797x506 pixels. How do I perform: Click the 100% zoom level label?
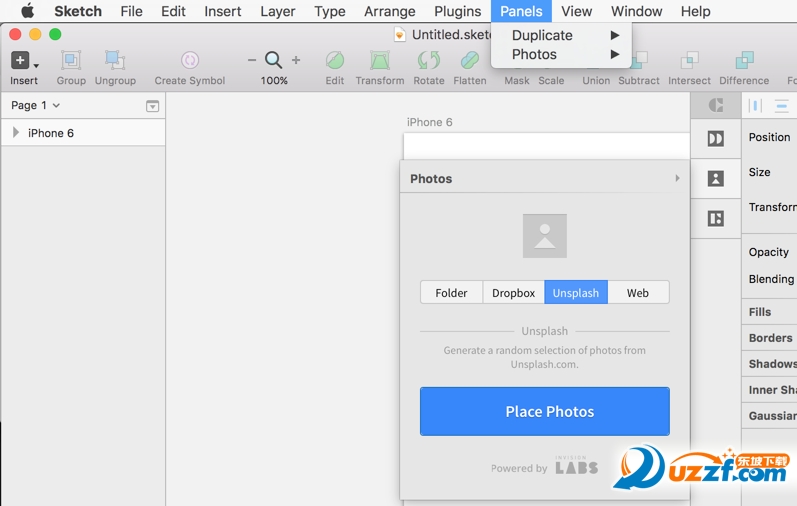[274, 80]
